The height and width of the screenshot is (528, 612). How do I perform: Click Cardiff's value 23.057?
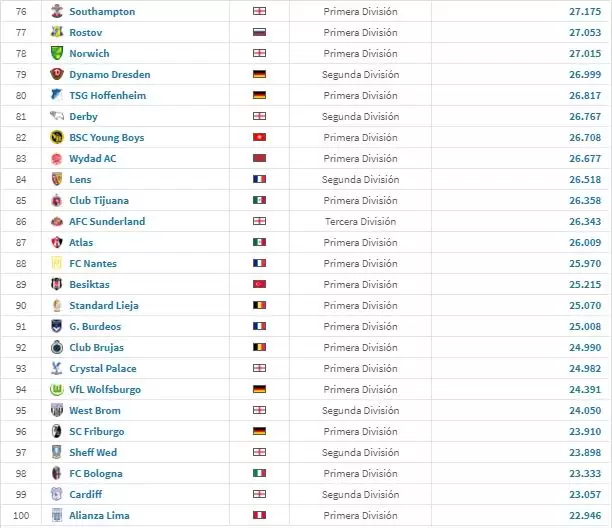[x=581, y=494]
